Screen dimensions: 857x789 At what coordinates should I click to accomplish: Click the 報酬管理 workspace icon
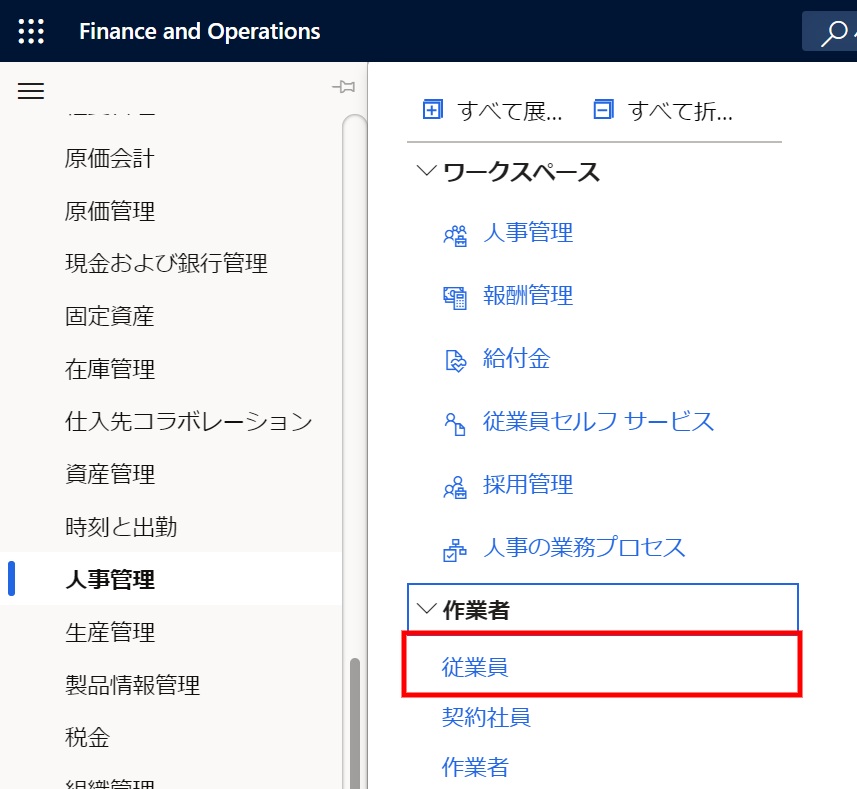(455, 298)
